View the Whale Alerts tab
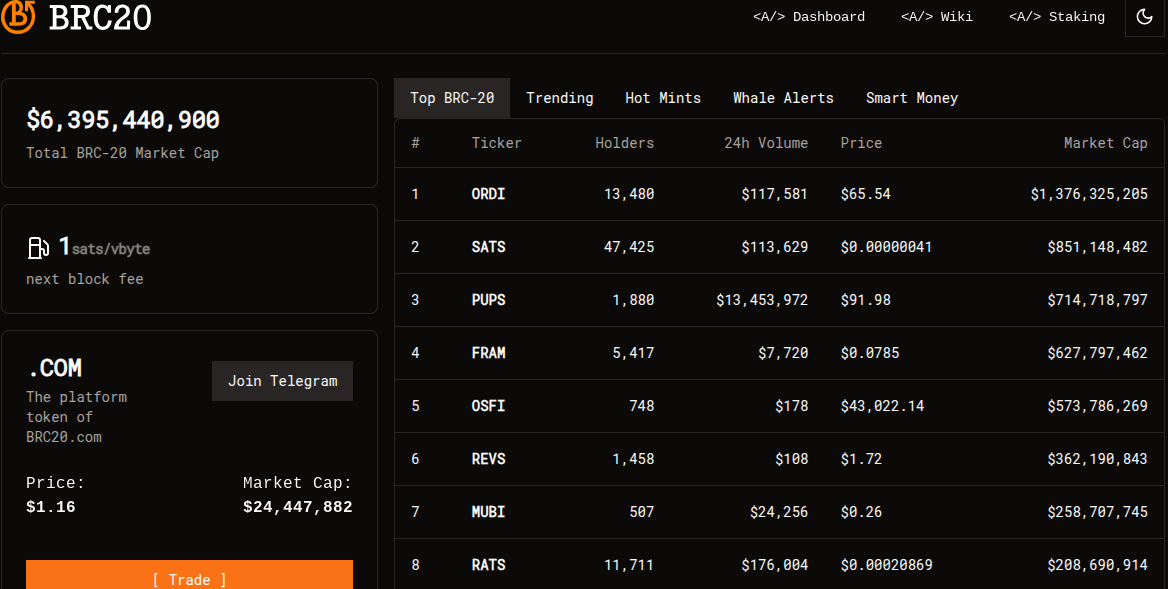The image size is (1168, 589). click(783, 98)
